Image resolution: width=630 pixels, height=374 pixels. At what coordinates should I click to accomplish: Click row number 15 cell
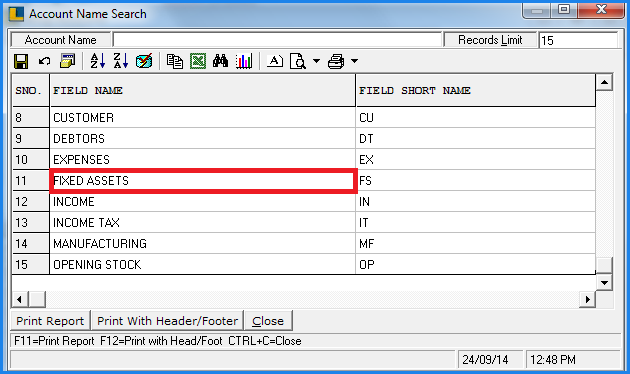(x=31, y=264)
